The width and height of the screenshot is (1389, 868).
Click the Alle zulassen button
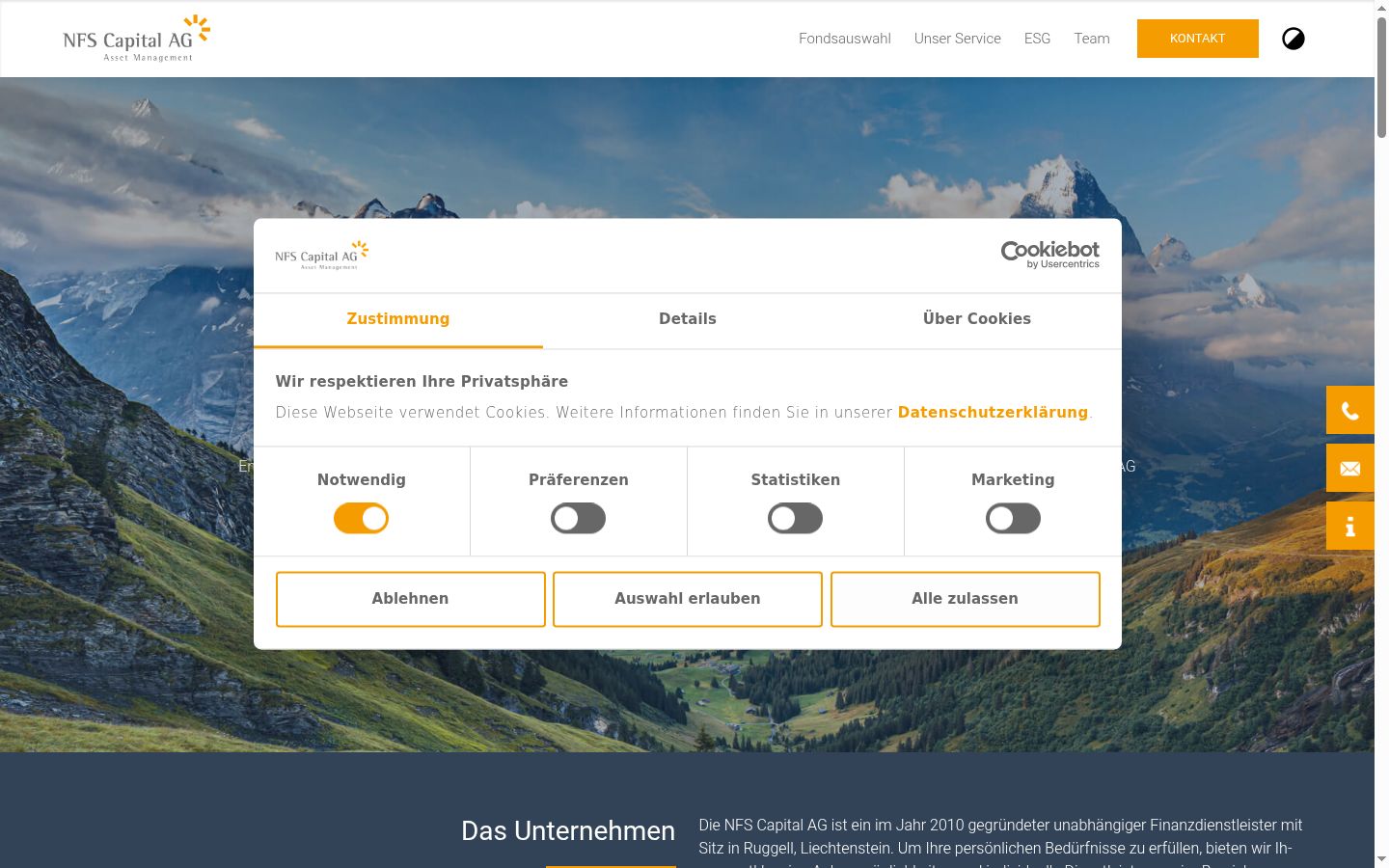point(966,599)
